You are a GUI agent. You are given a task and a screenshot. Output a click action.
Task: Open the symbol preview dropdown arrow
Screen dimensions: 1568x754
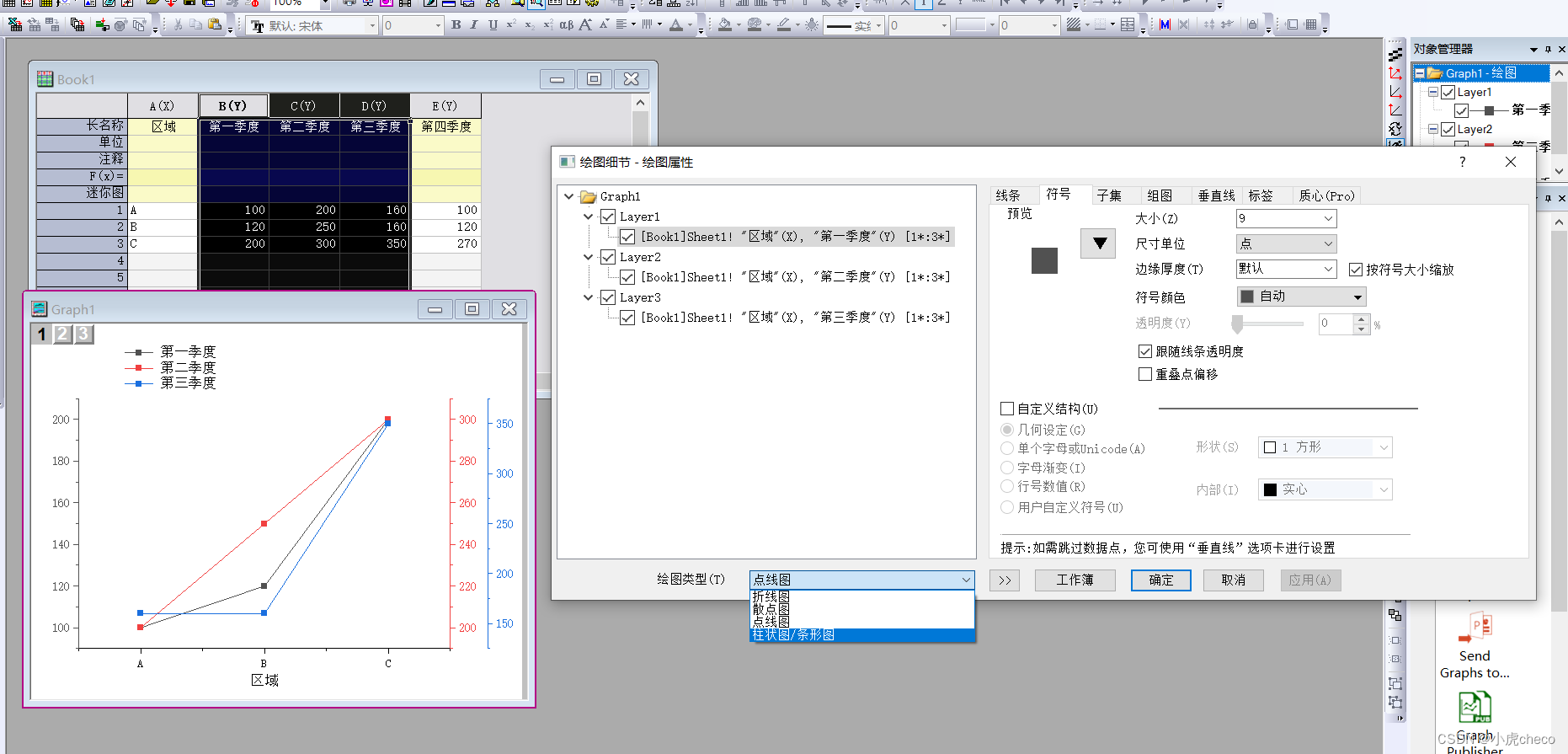coord(1099,243)
